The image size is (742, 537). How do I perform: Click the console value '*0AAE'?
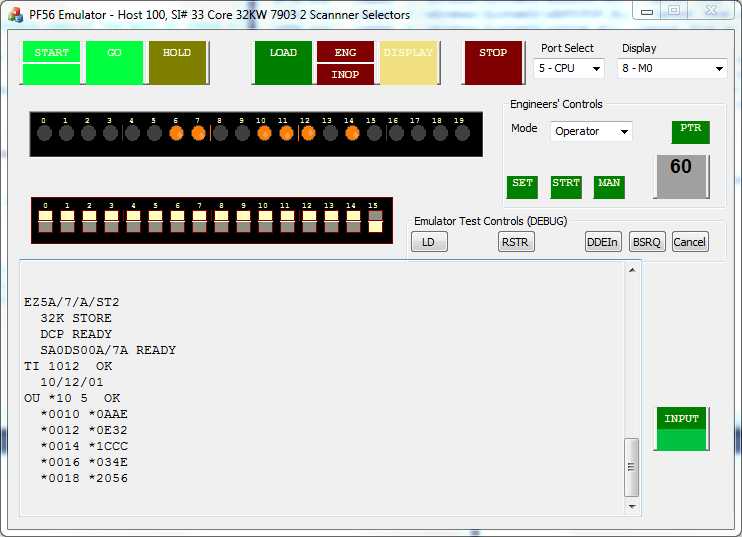click(108, 414)
